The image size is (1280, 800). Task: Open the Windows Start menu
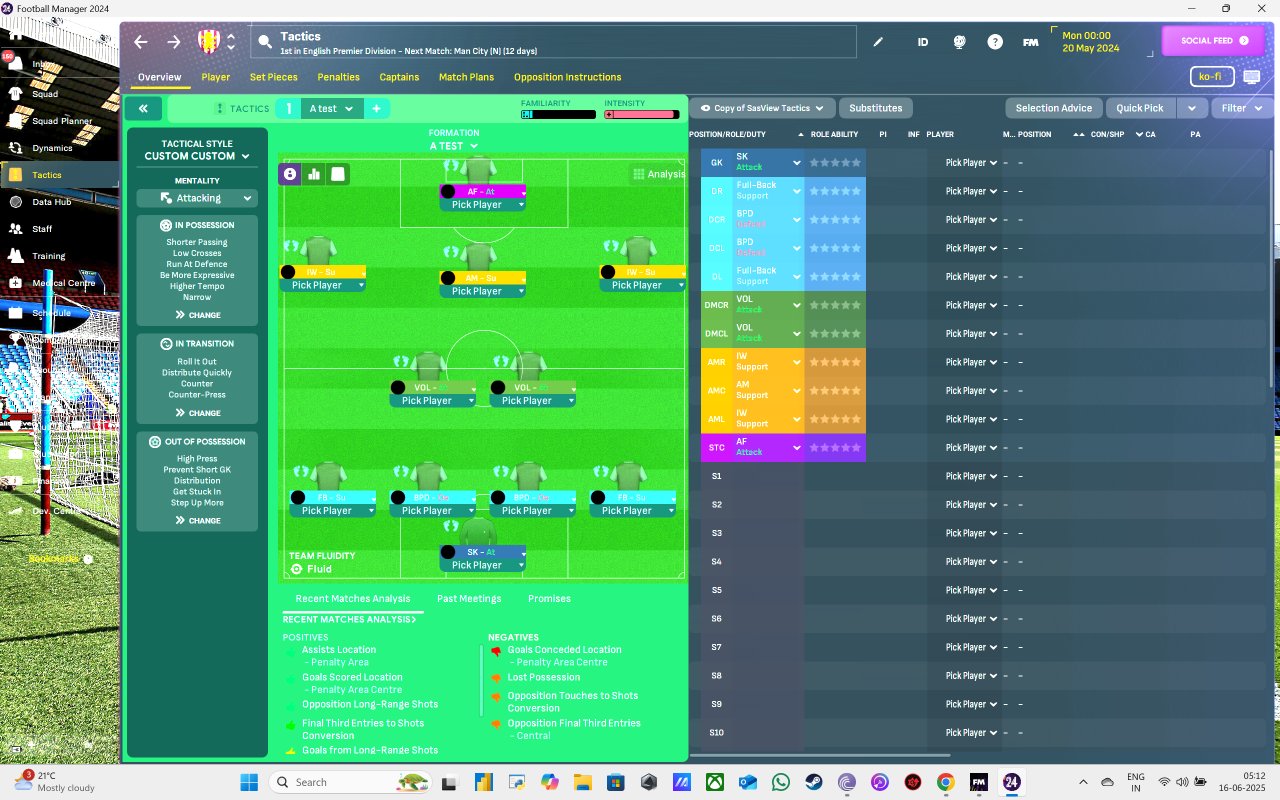pyautogui.click(x=248, y=782)
